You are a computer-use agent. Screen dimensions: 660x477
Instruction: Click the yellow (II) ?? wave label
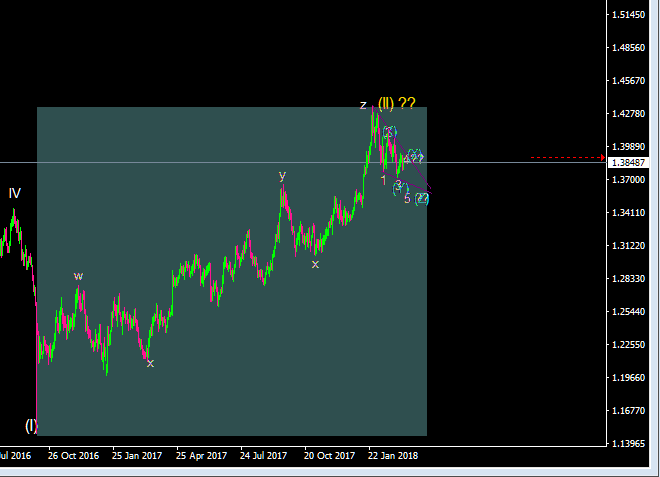tap(396, 103)
